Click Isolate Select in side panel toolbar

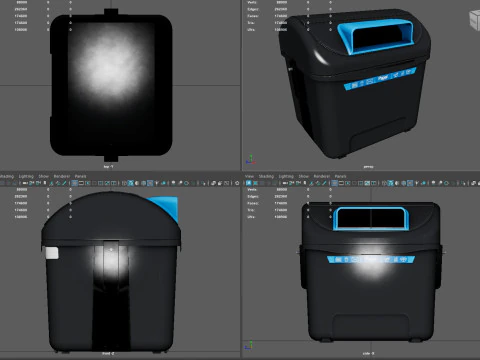463,183
